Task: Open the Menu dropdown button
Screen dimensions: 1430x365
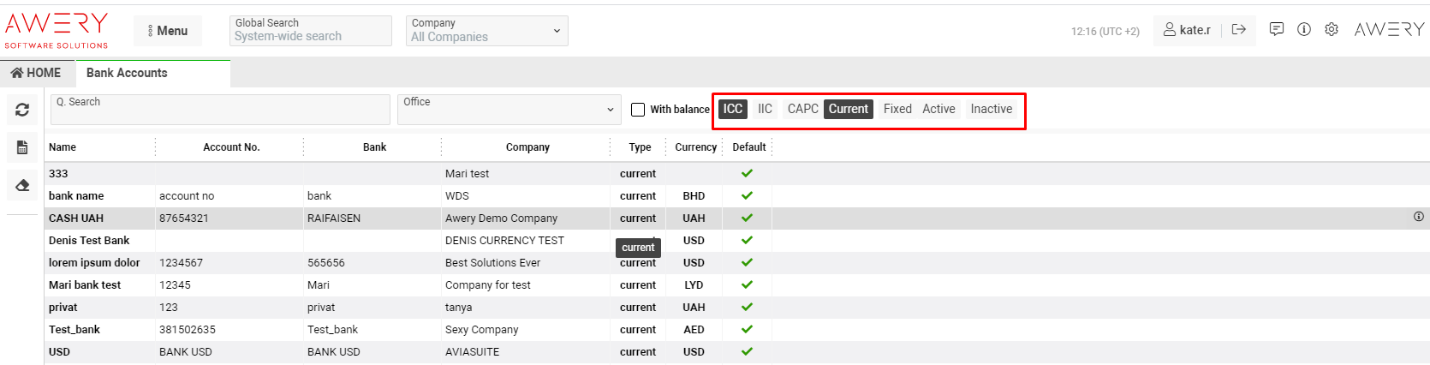Action: [167, 31]
